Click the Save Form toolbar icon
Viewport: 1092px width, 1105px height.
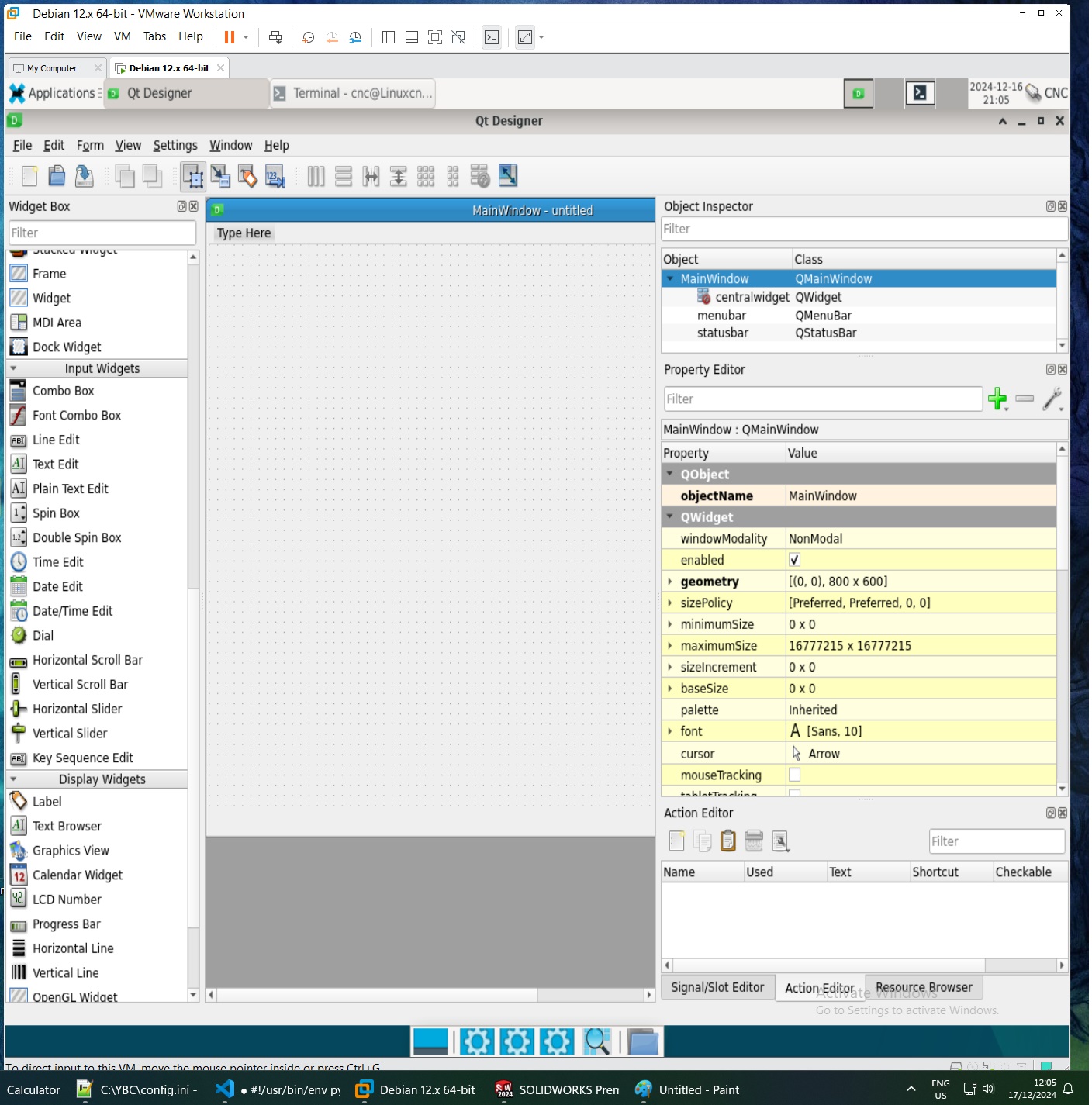(84, 177)
